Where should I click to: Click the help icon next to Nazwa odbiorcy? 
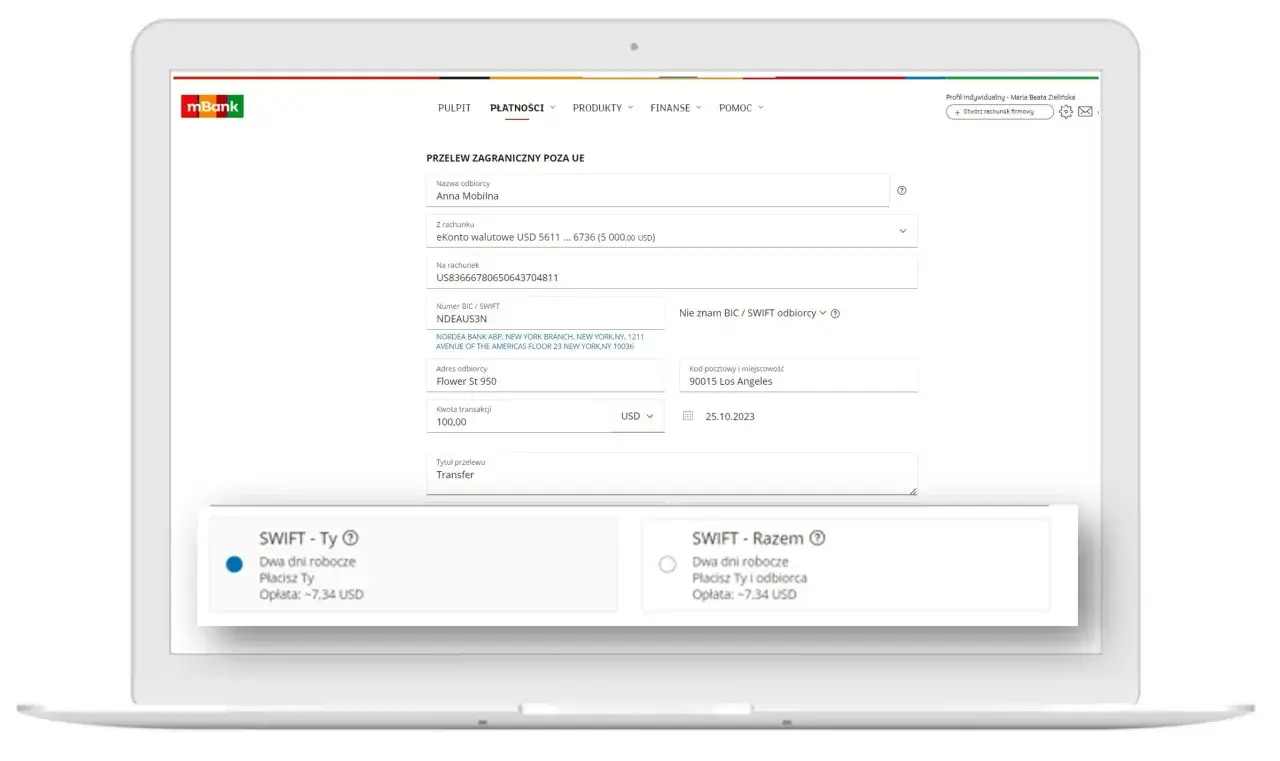904,190
